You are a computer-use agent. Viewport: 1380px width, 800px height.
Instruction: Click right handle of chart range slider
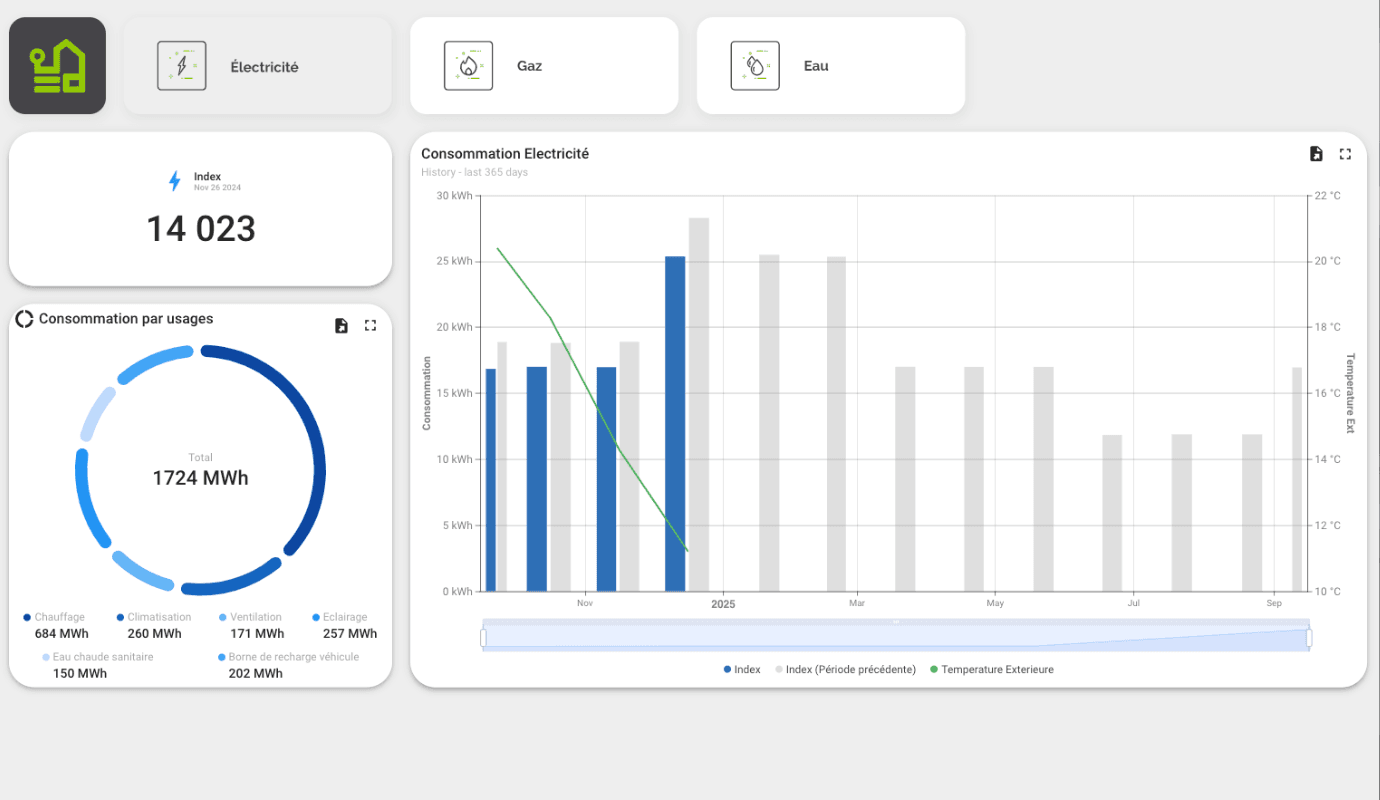(1308, 637)
